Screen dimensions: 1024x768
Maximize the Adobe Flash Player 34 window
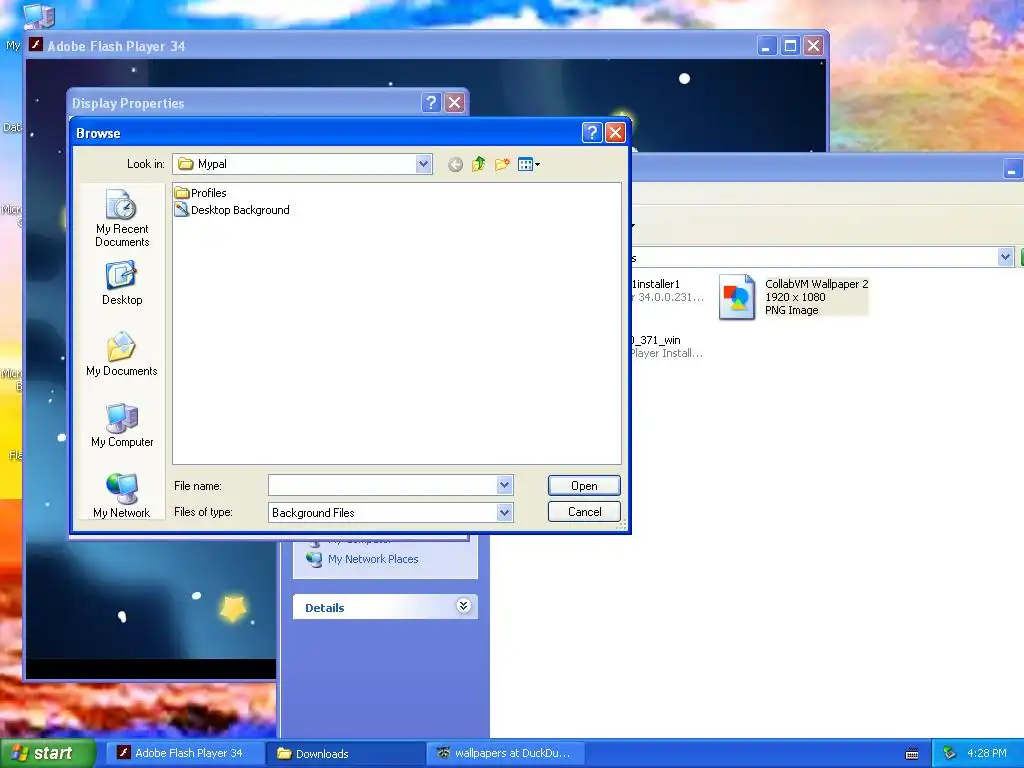pos(790,46)
